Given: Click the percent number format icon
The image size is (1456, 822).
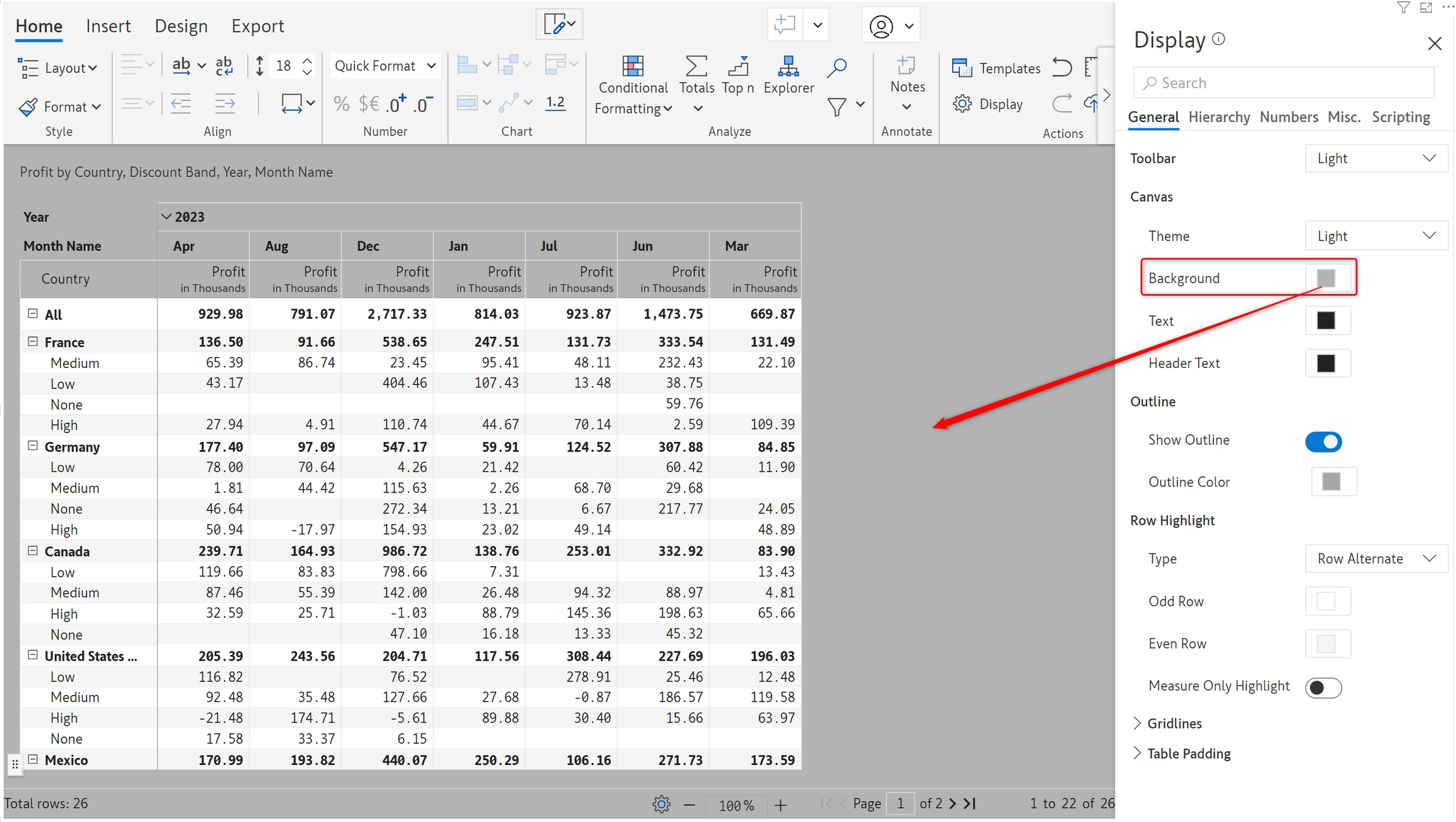Looking at the screenshot, I should [341, 104].
